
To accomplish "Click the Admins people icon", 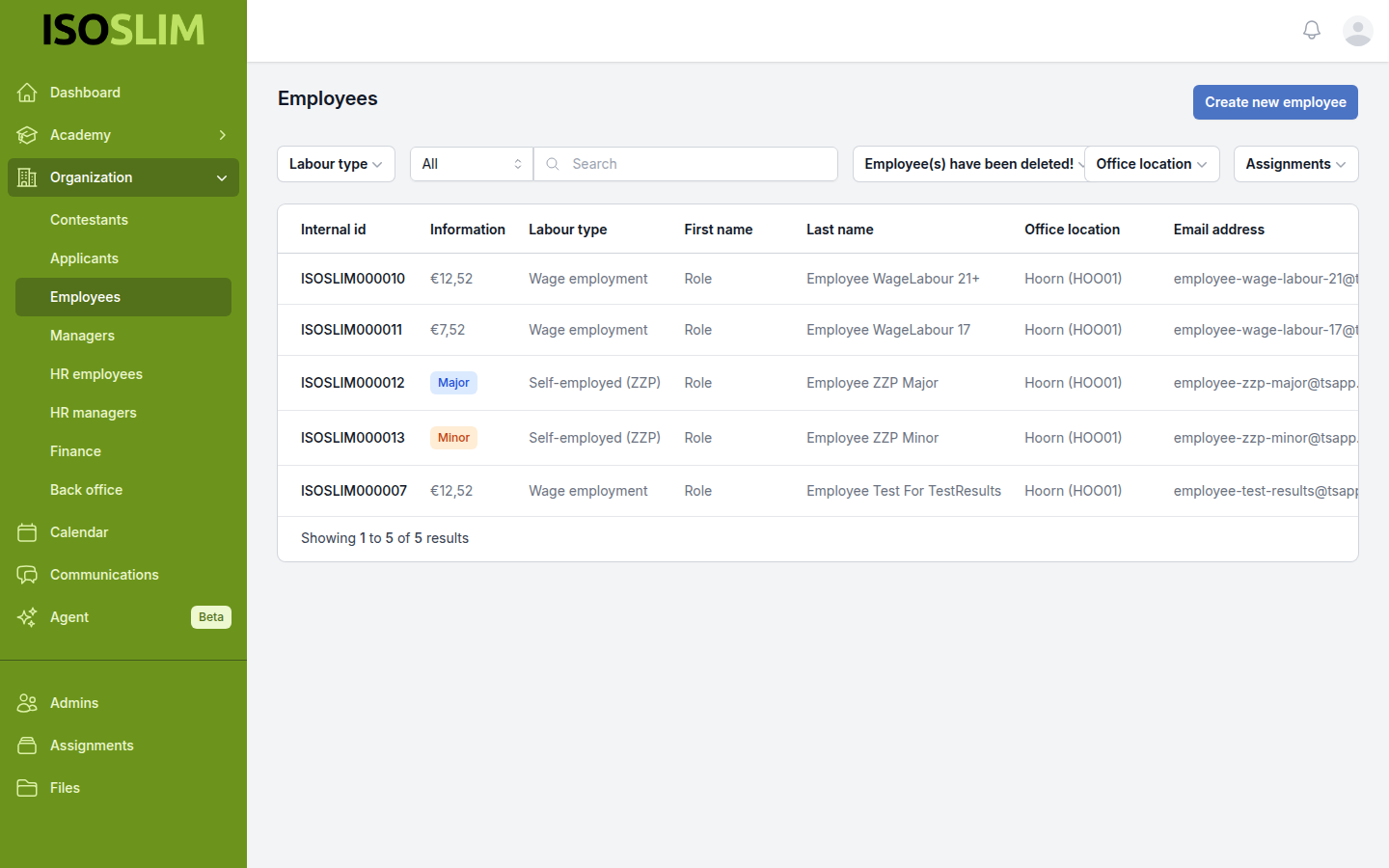I will coord(27,703).
